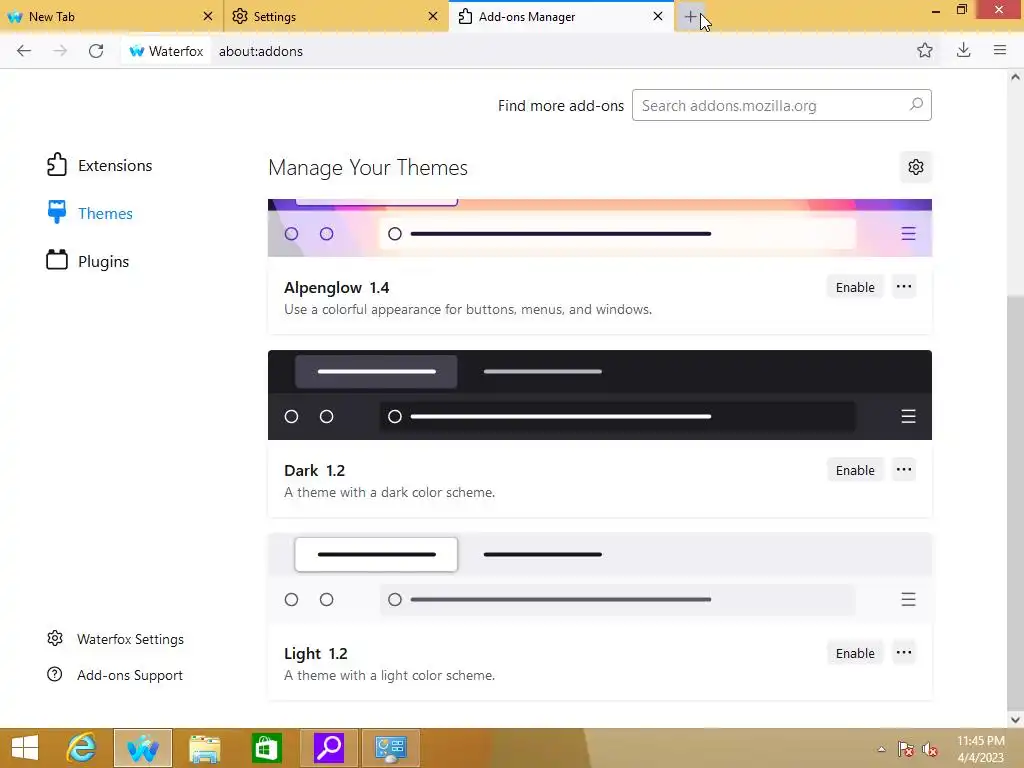1024x768 pixels.
Task: Click the Waterfox identity icon in address bar
Action: click(166, 51)
